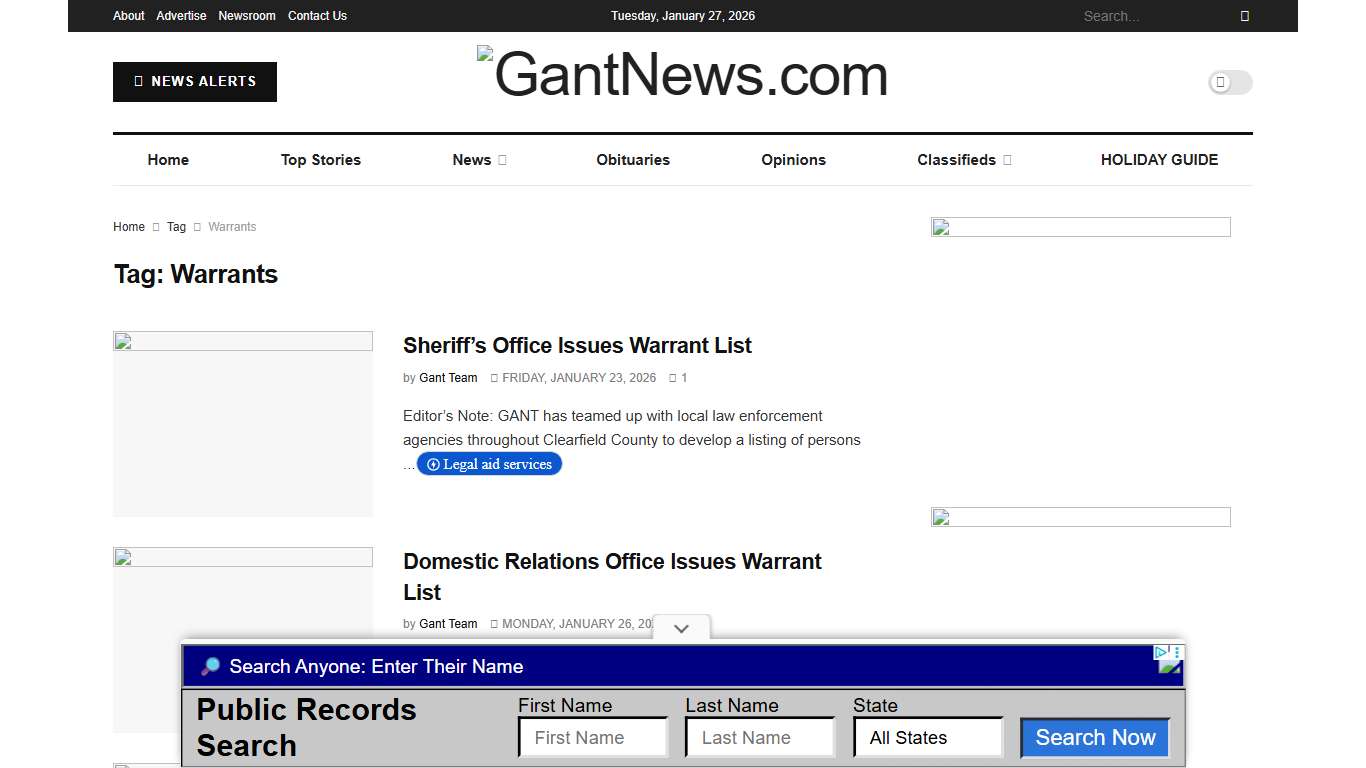Click the calendar icon beside January 23 date

pyautogui.click(x=495, y=378)
